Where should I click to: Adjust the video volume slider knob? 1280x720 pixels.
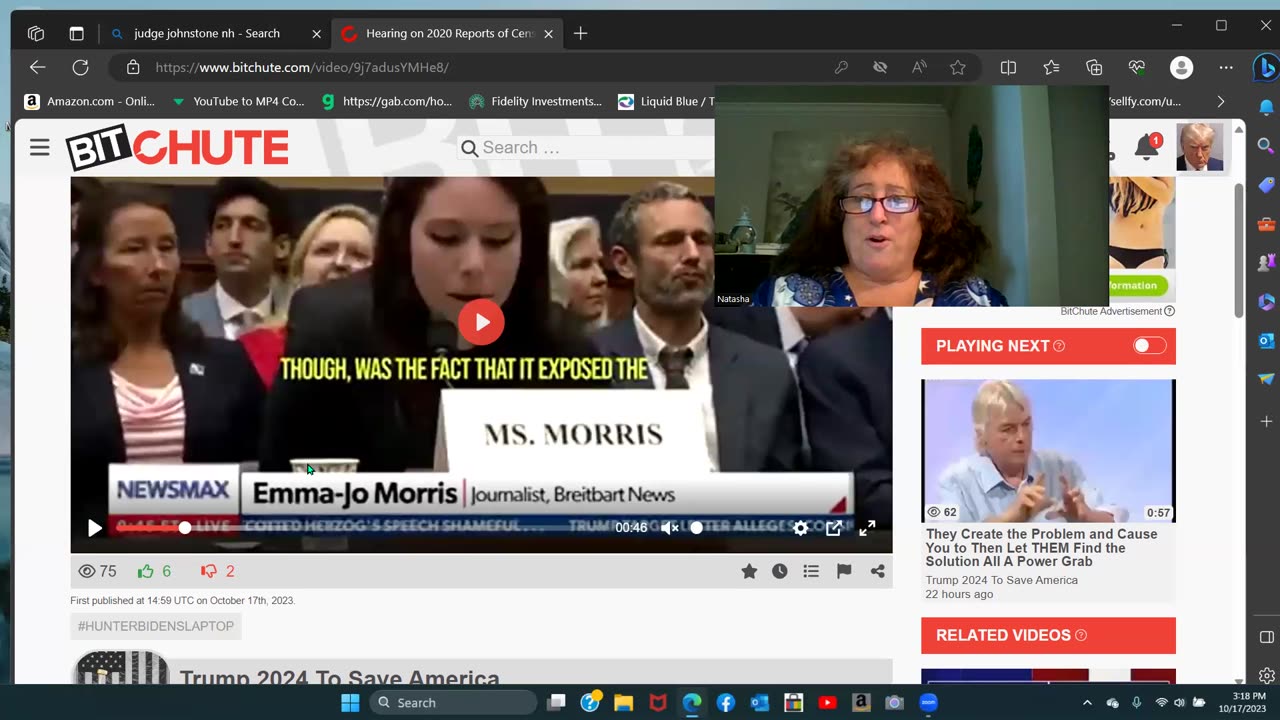[x=697, y=528]
